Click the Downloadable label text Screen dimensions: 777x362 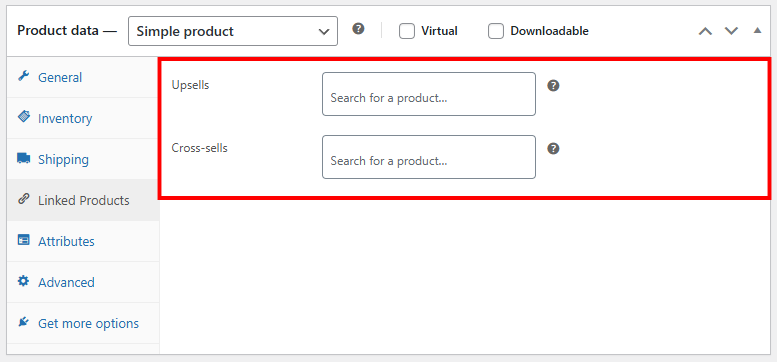[x=550, y=31]
